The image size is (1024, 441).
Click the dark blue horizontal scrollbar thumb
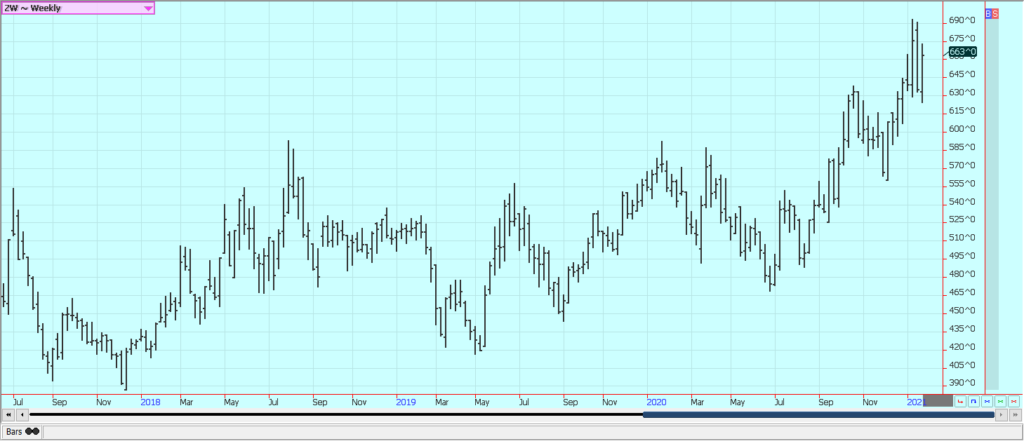[818, 414]
